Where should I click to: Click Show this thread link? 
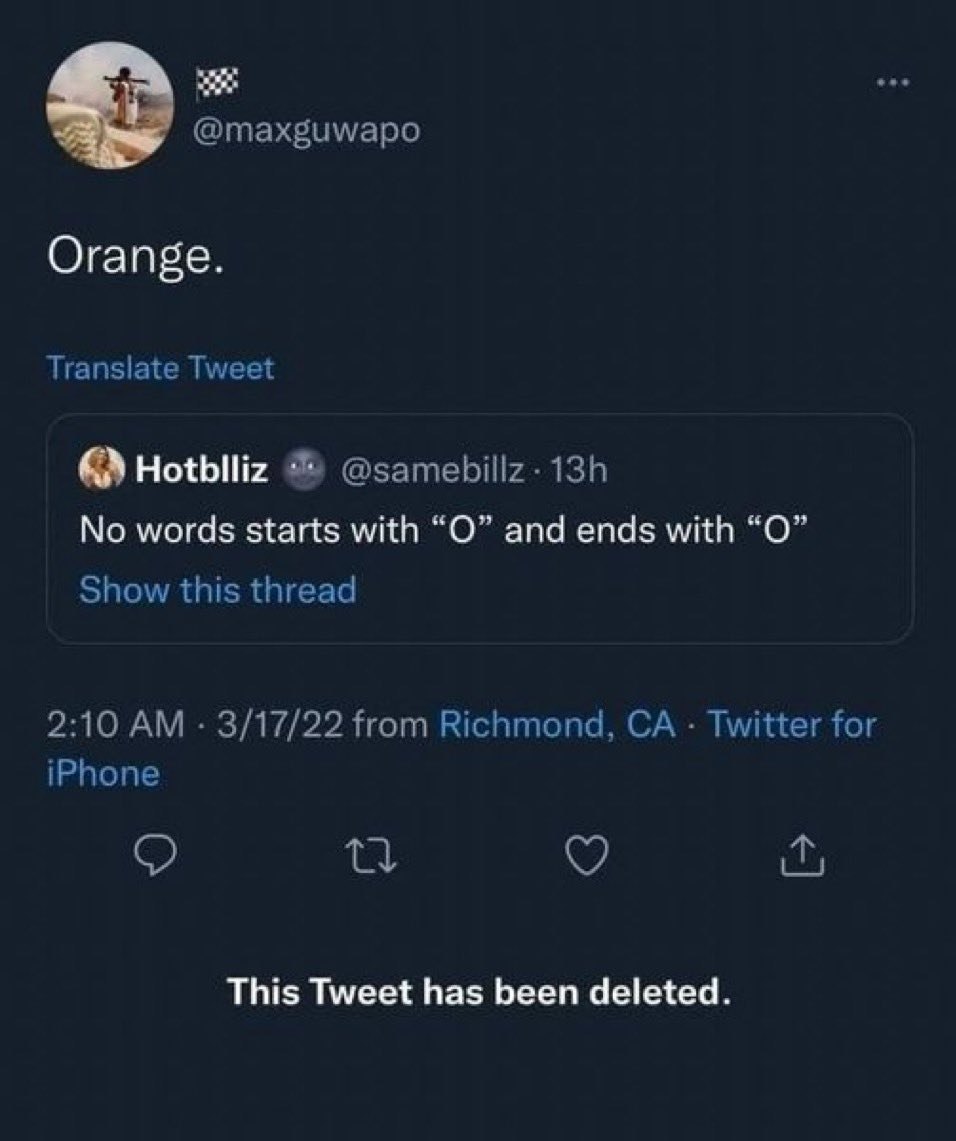coord(217,590)
